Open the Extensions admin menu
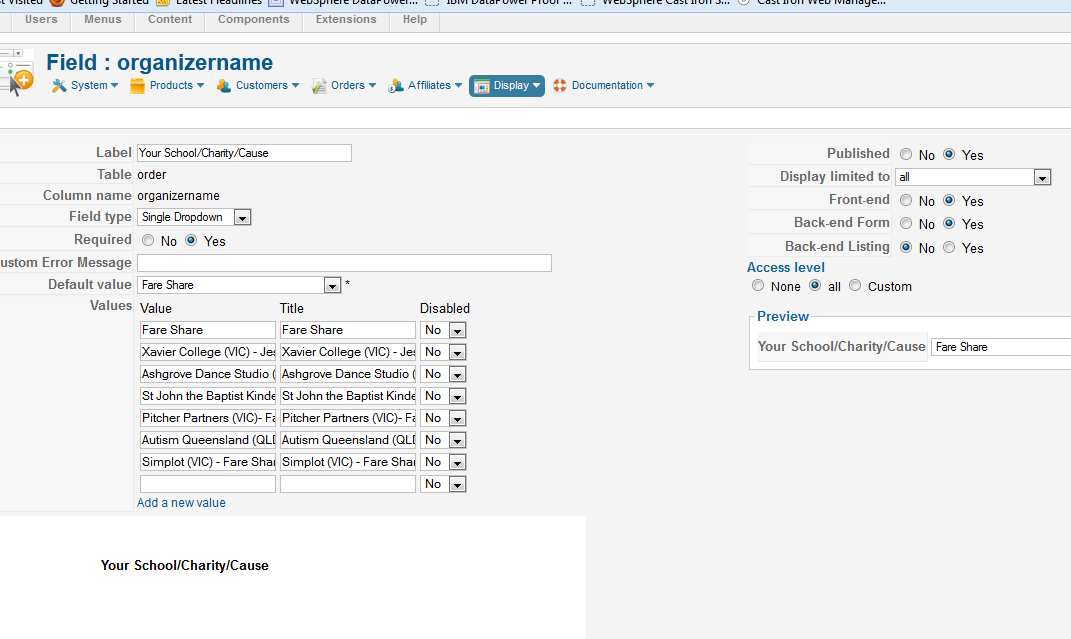Image resolution: width=1071 pixels, height=639 pixels. click(346, 20)
